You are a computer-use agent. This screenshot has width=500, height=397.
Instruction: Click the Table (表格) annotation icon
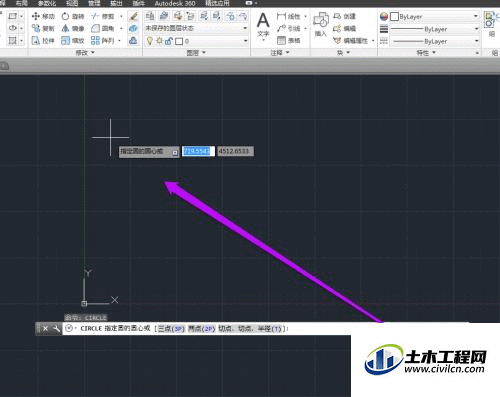(x=289, y=41)
